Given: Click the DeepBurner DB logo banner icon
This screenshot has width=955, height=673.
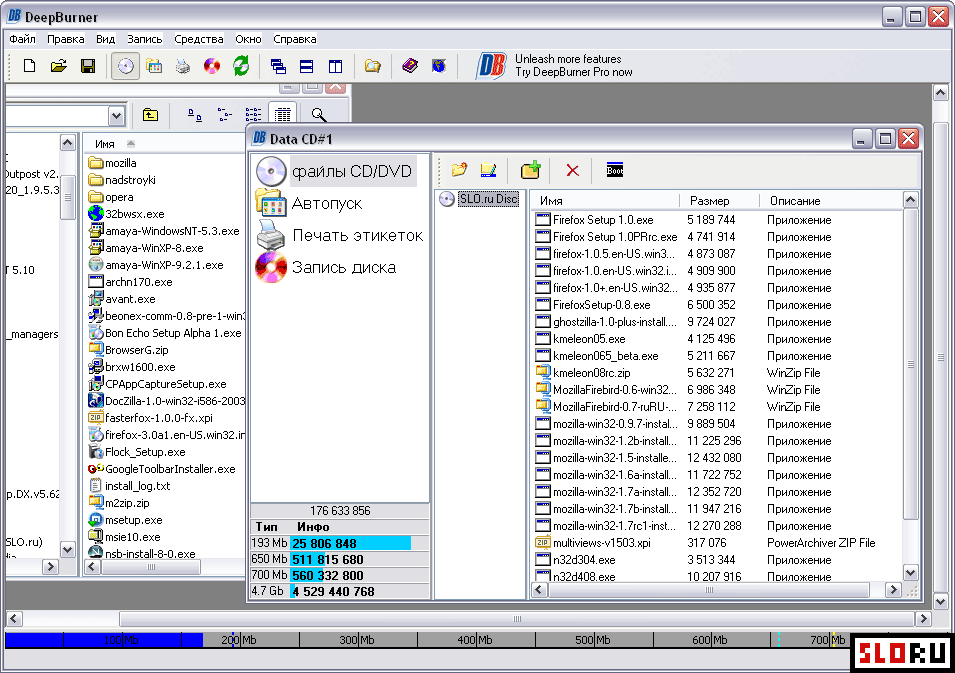Looking at the screenshot, I should [x=491, y=66].
